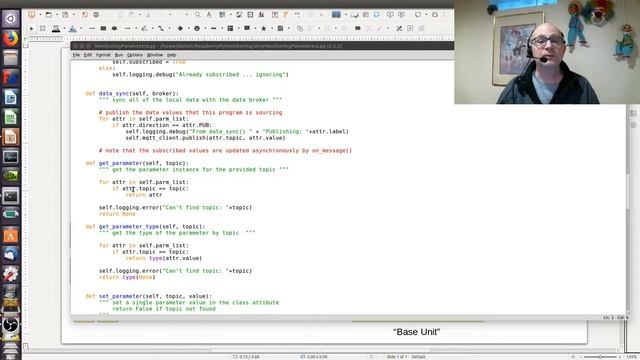Screen dimensions: 640x360
Task: Open the Edit menu in IDLE editor
Action: 87,55
